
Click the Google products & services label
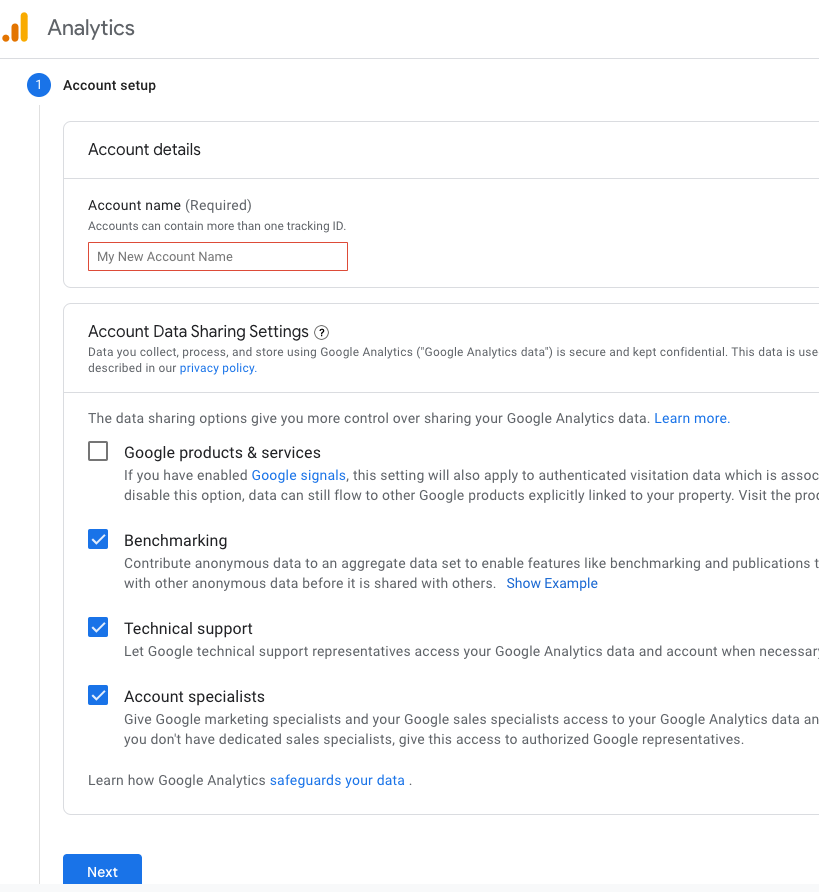[222, 452]
